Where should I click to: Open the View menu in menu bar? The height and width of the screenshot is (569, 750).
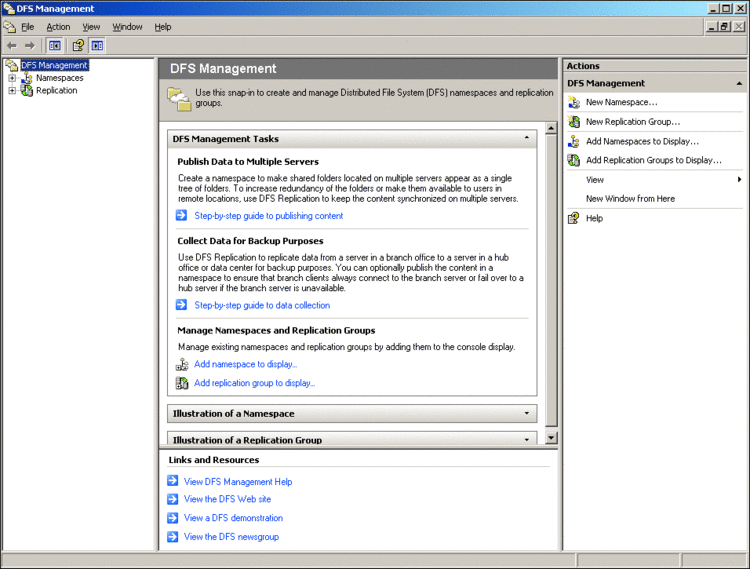click(x=91, y=27)
